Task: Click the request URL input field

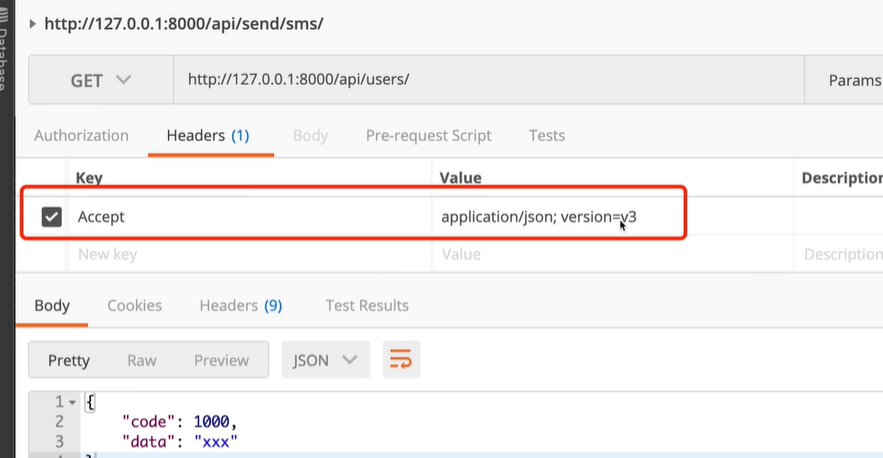Action: (x=480, y=80)
